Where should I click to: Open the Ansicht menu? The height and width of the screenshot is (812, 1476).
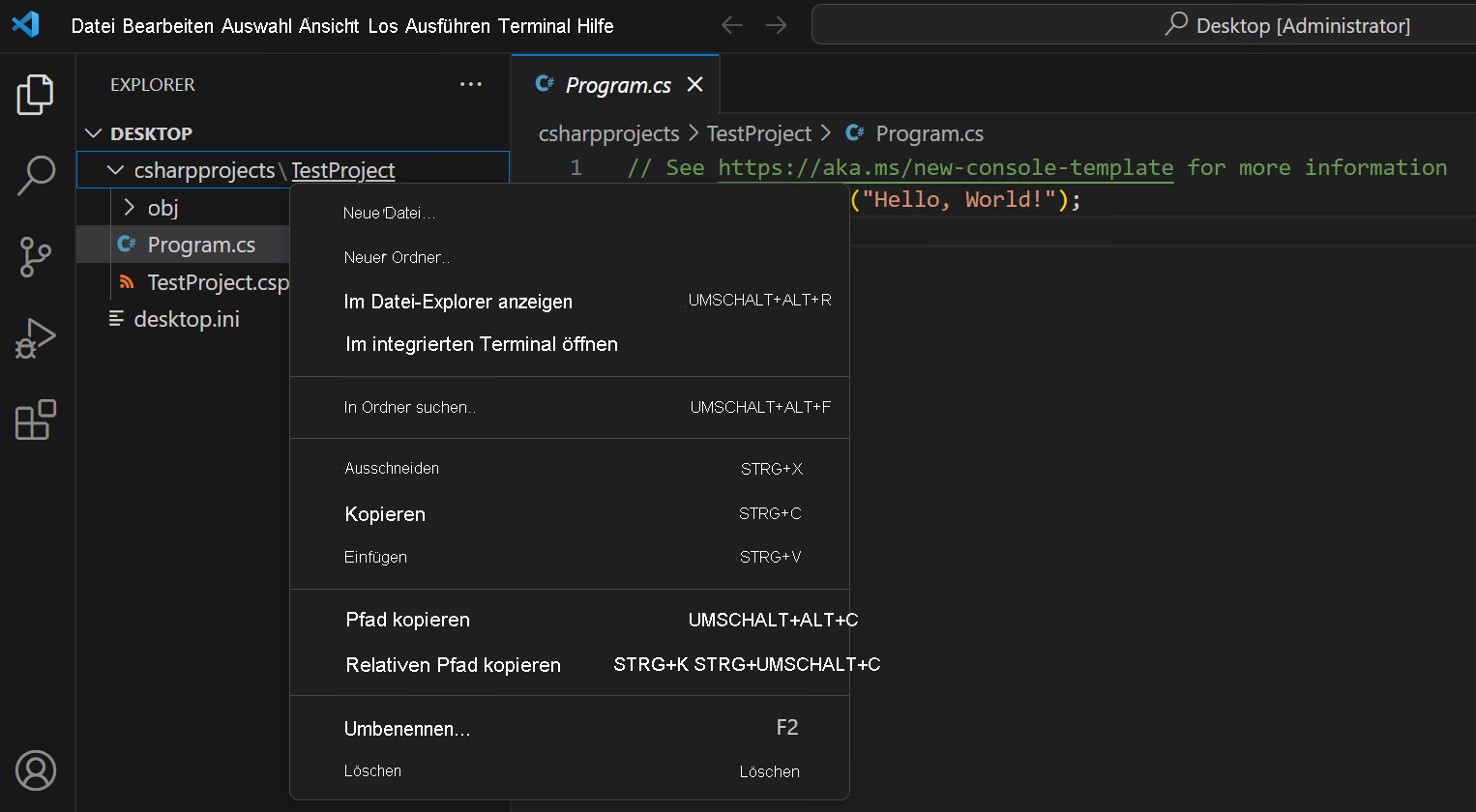tap(329, 26)
